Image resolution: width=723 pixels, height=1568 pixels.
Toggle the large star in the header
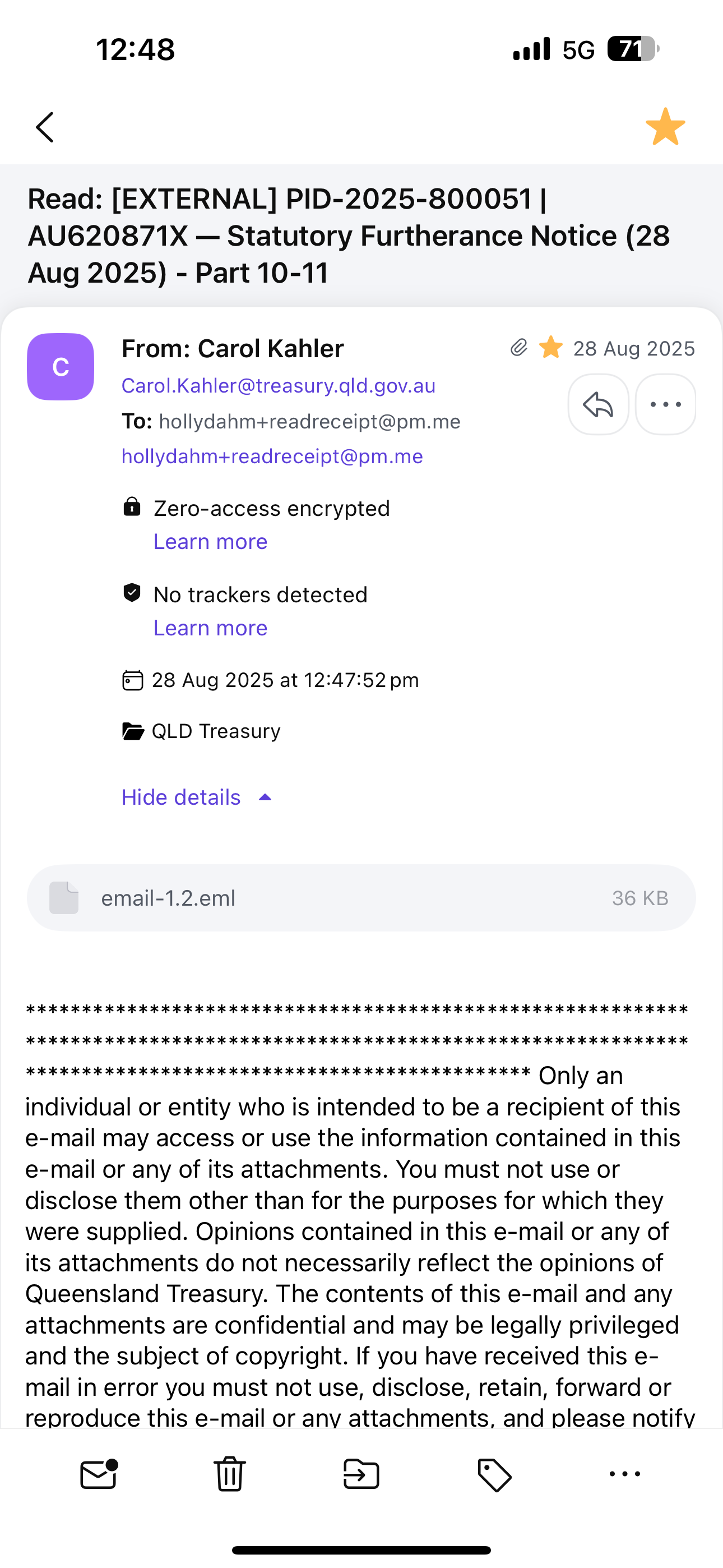pos(665,127)
